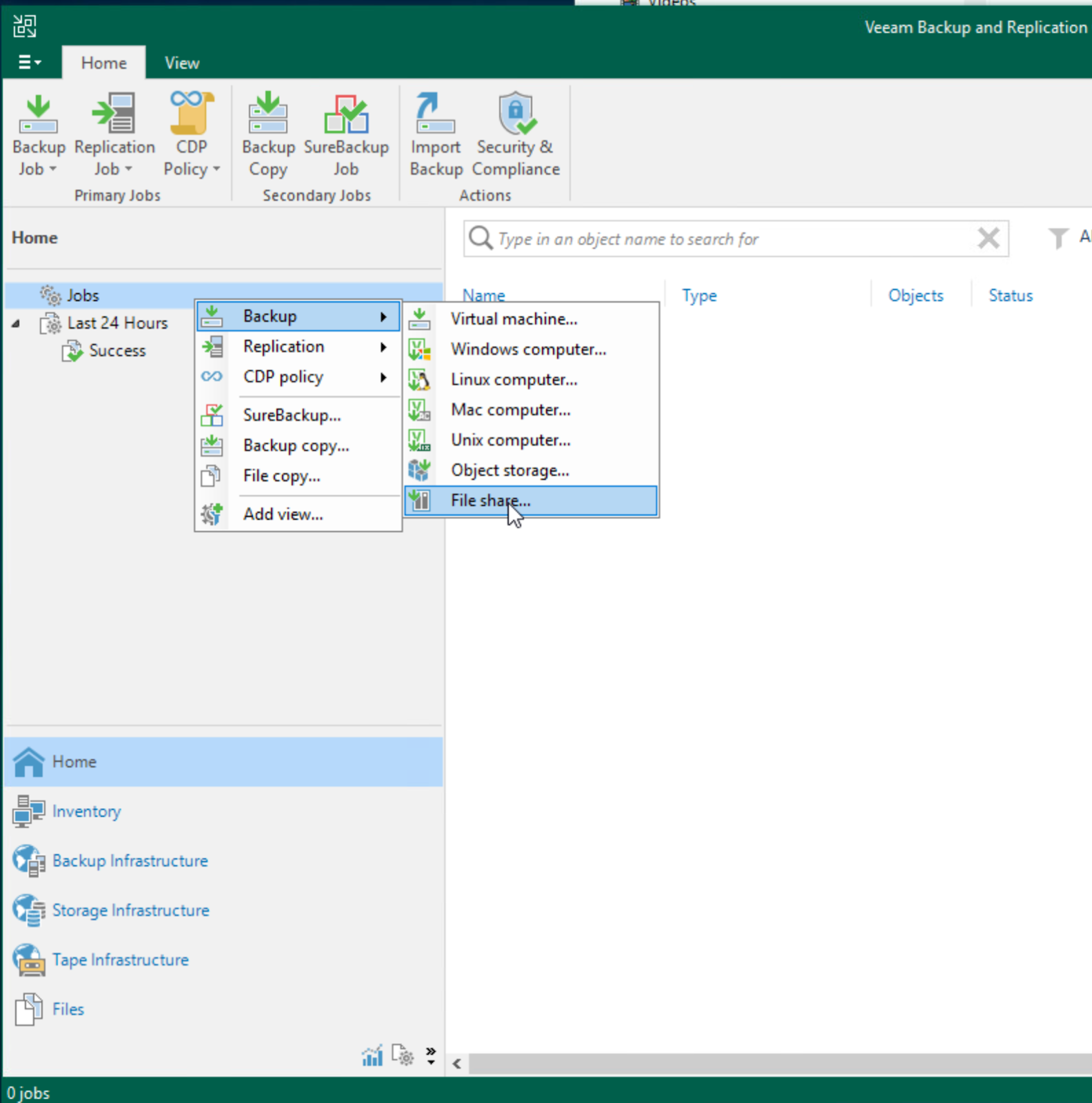The height and width of the screenshot is (1103, 1092).
Task: Click the horizontal scrollbar left arrow
Action: [456, 1064]
